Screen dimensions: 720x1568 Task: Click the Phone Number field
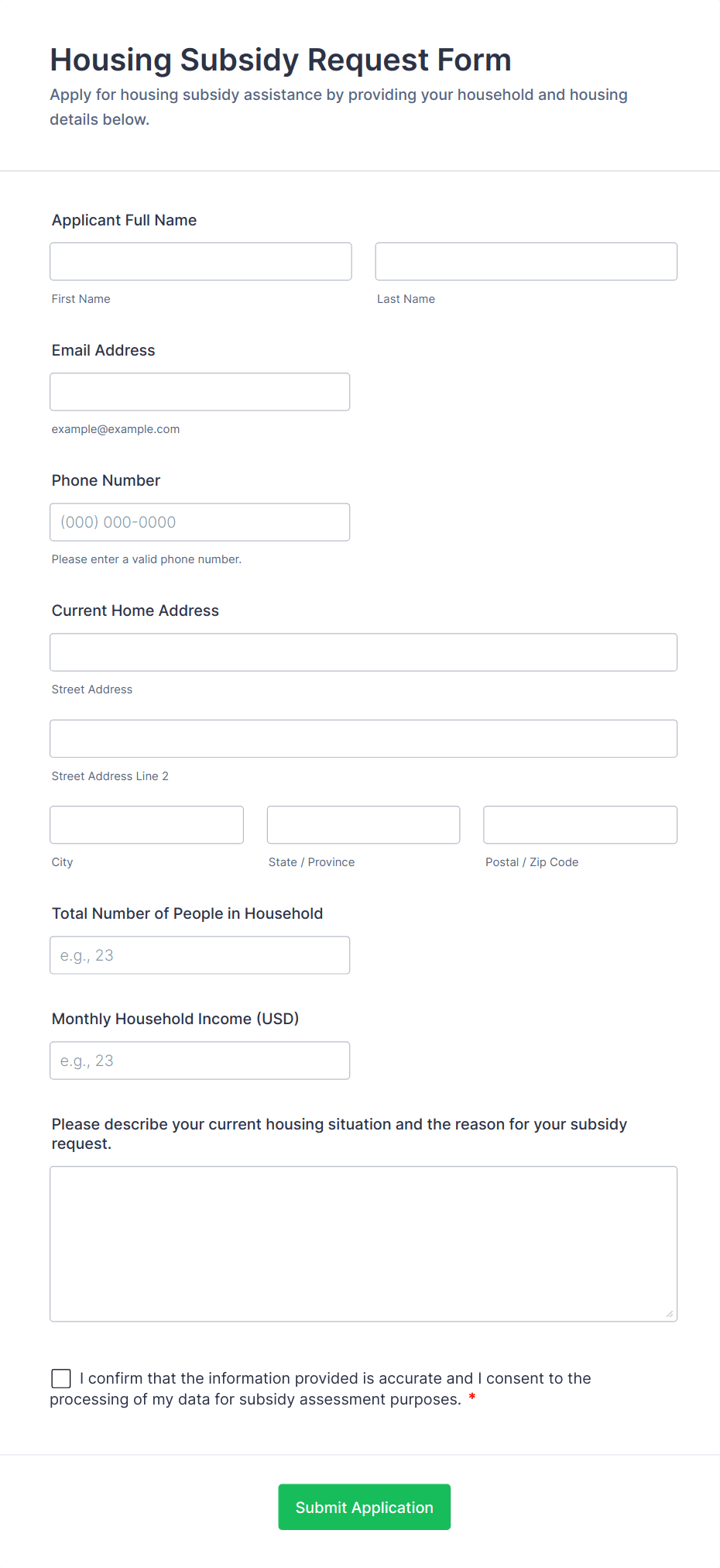(x=200, y=522)
